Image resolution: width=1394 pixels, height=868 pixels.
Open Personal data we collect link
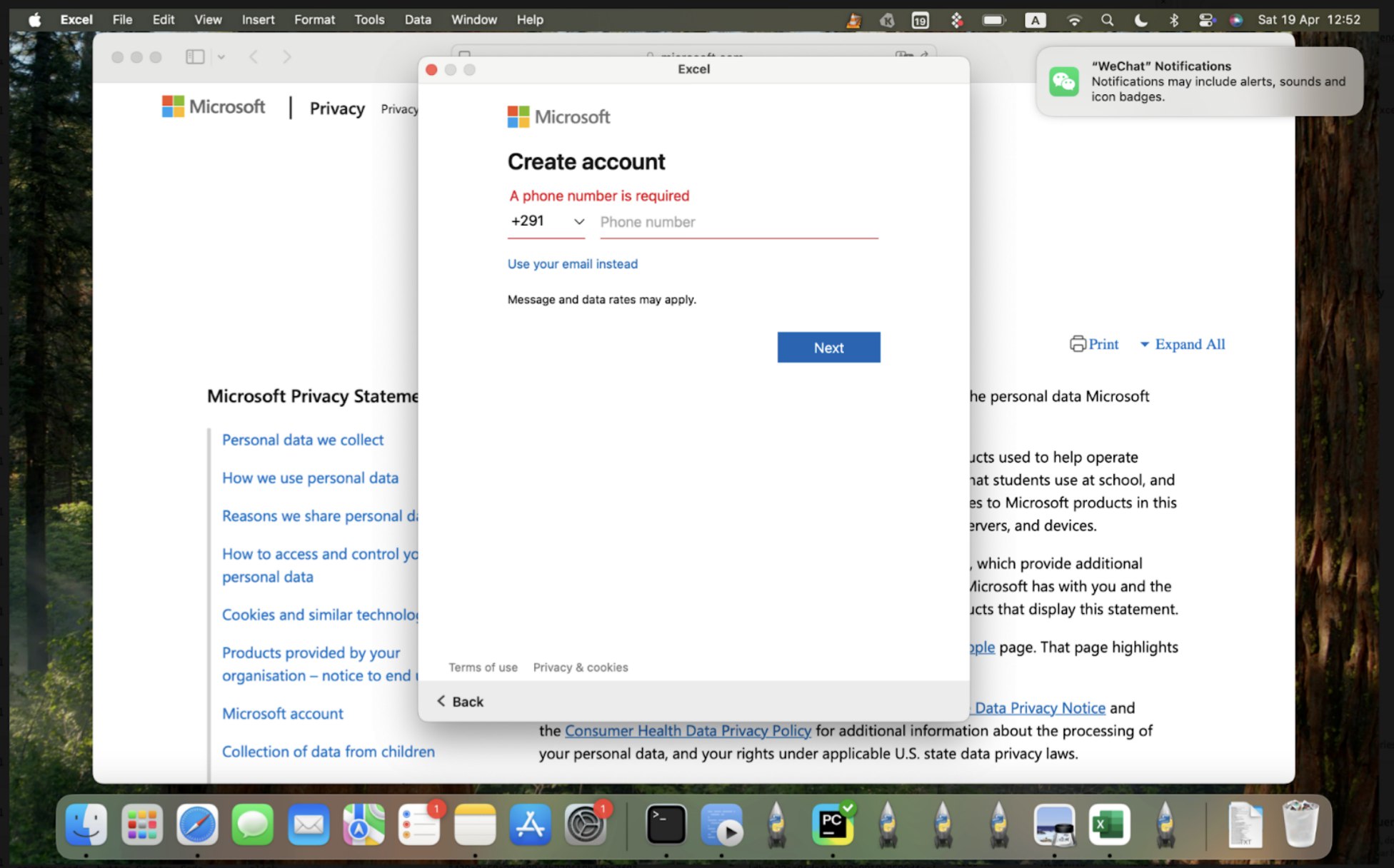[x=303, y=440]
